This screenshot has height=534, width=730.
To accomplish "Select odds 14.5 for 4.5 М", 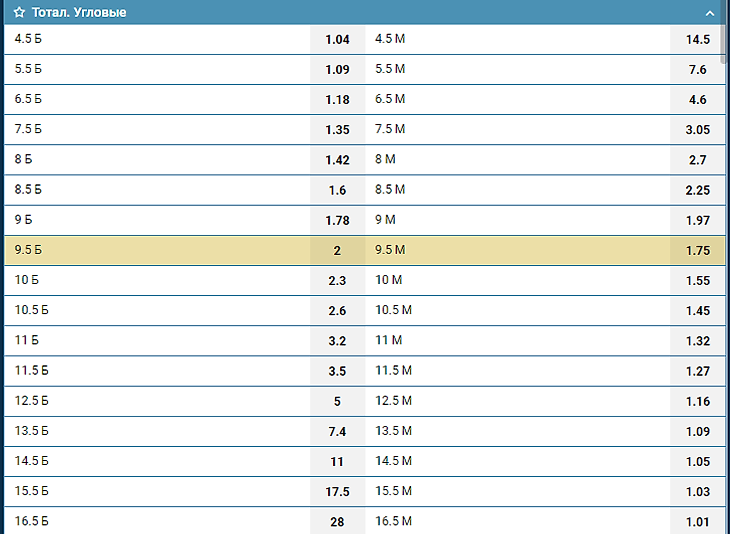I will (697, 40).
